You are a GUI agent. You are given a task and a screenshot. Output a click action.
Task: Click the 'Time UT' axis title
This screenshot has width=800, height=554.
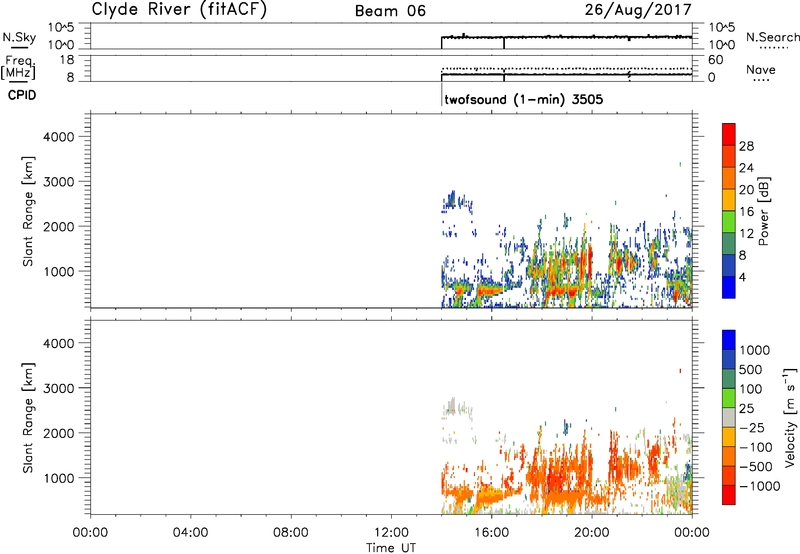tap(391, 548)
